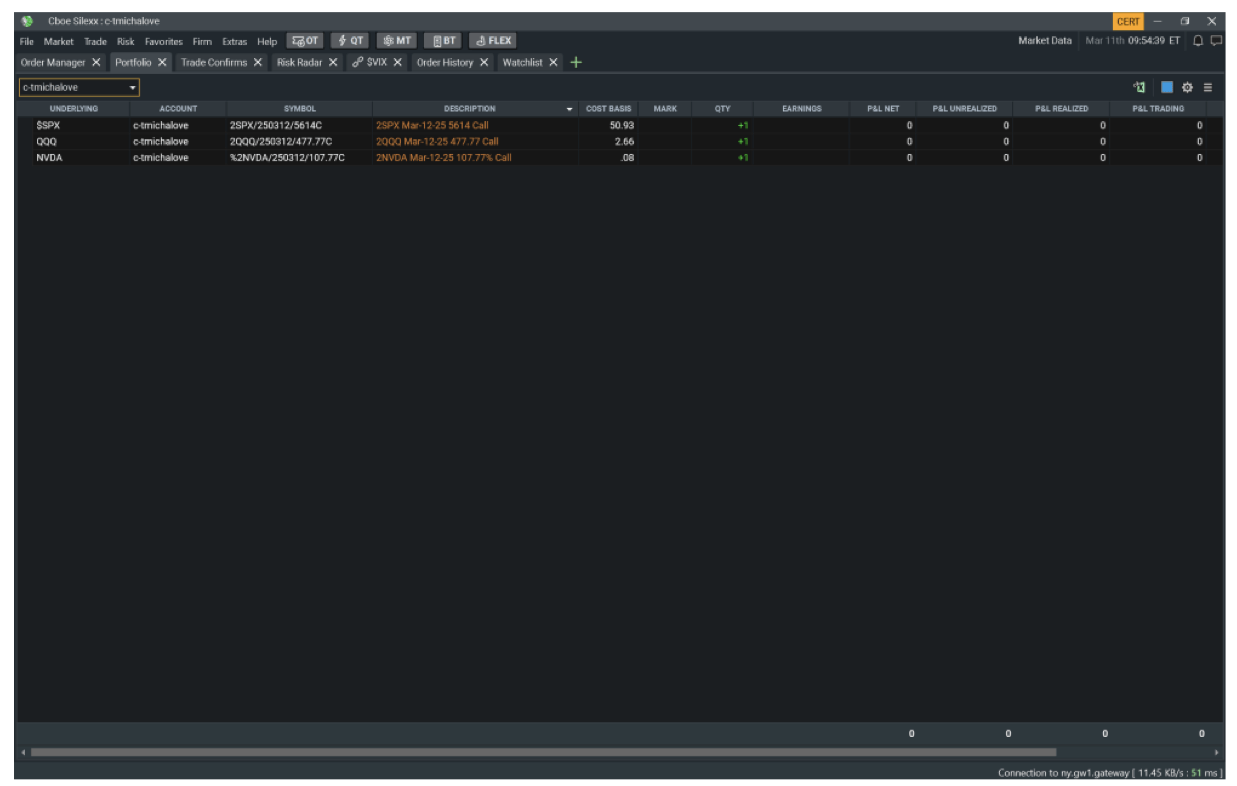Screen dimensions: 1237x786
Task: Open the Firm menu
Action: [x=202, y=41]
